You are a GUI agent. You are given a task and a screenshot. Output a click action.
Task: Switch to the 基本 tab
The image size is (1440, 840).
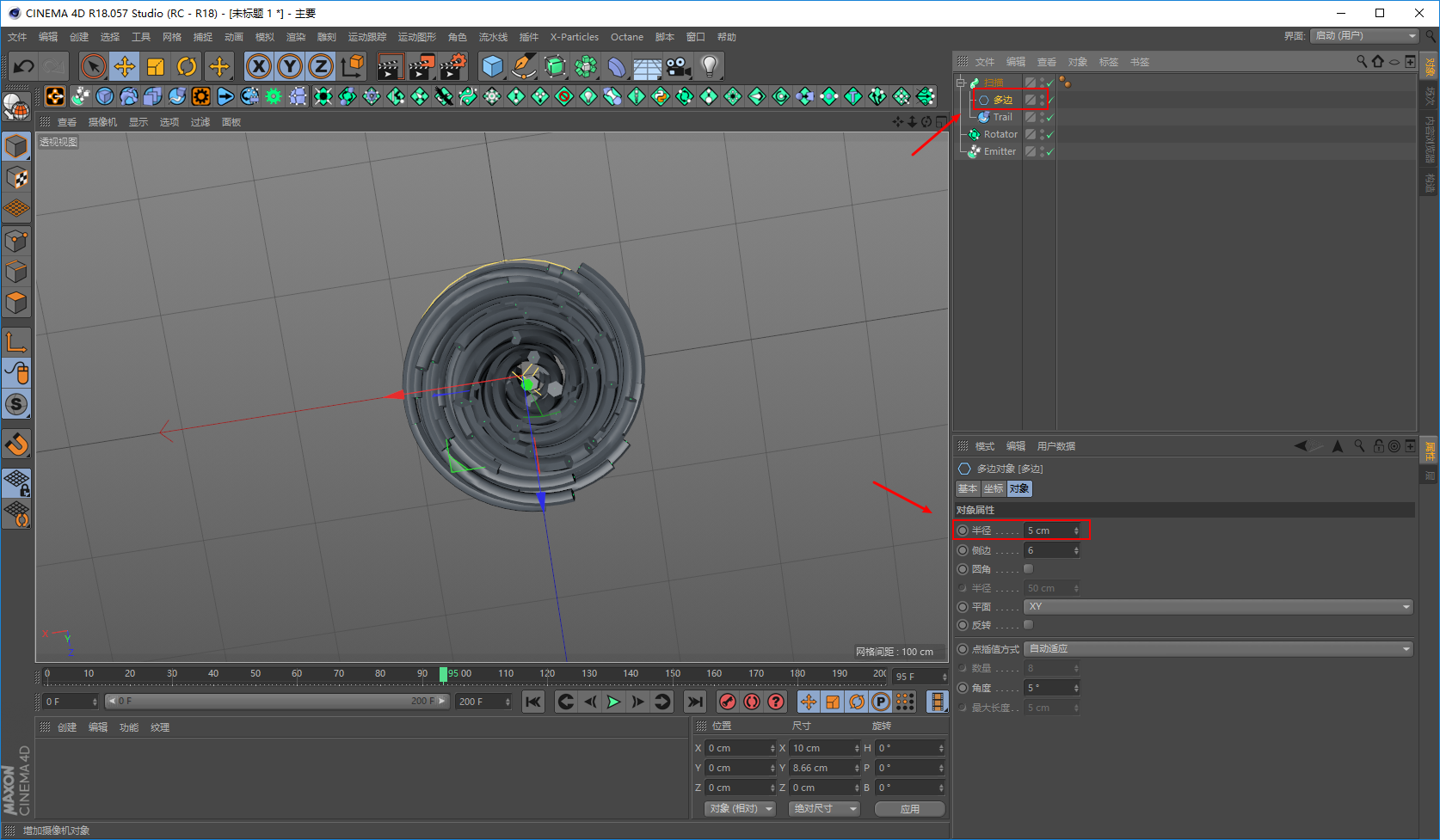pos(968,488)
